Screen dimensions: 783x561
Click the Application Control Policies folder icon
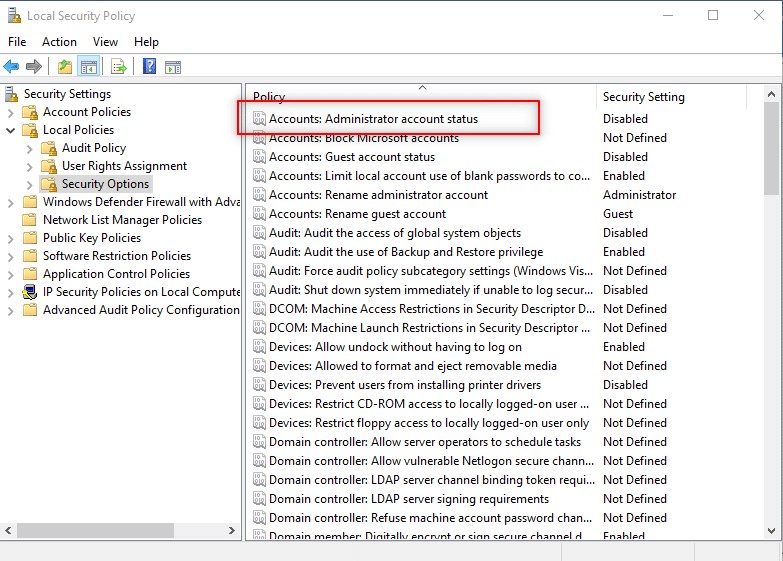point(30,274)
